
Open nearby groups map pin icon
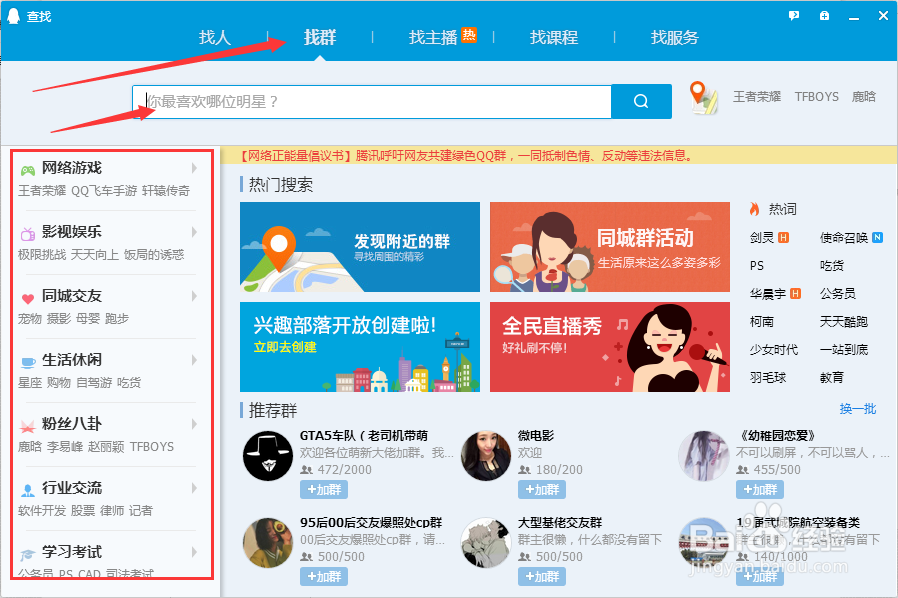pyautogui.click(x=703, y=98)
